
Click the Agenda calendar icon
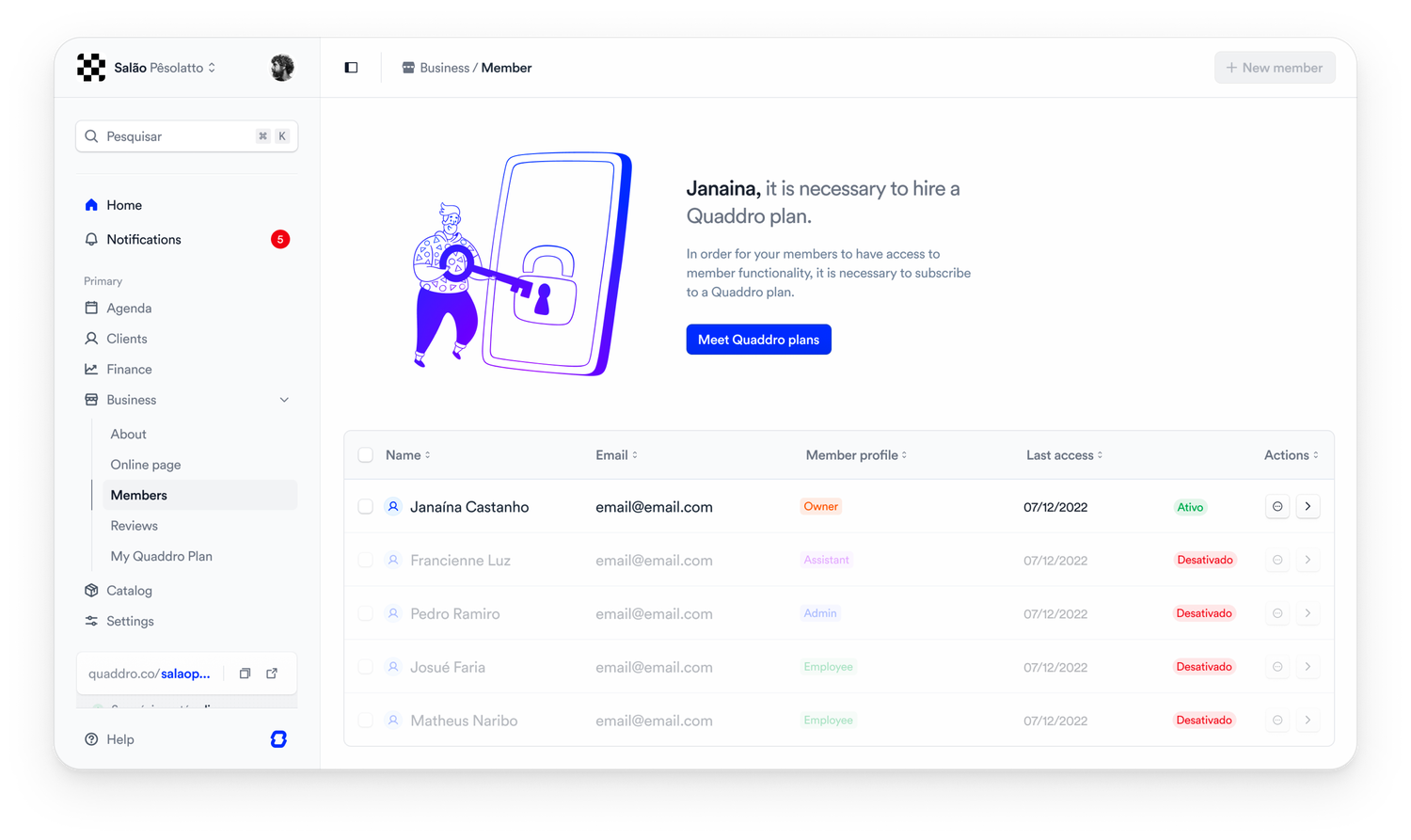click(x=91, y=309)
